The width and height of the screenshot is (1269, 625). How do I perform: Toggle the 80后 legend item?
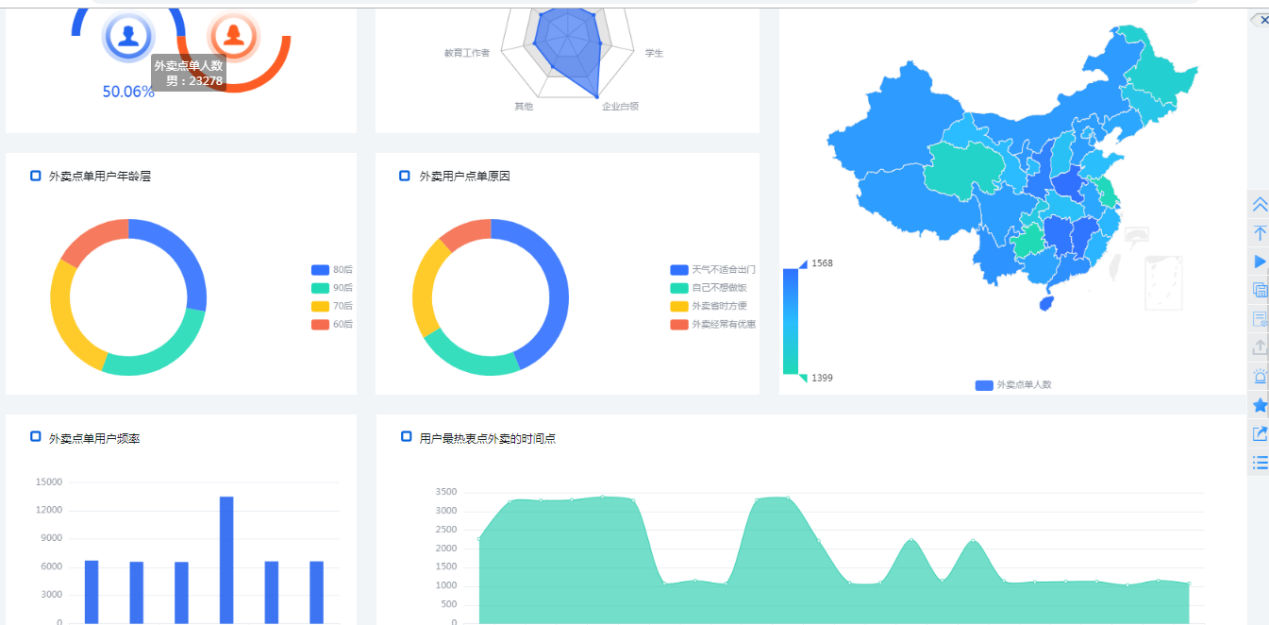coord(332,270)
